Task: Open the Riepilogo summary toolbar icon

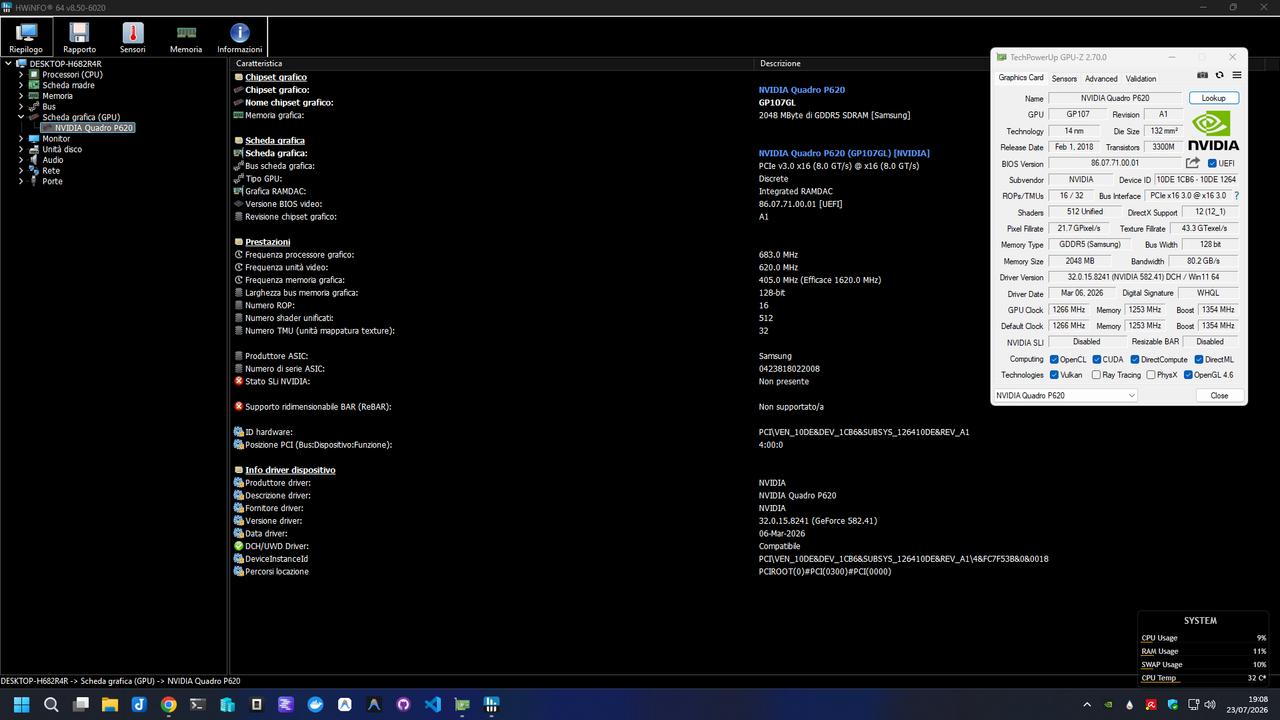Action: click(26, 38)
